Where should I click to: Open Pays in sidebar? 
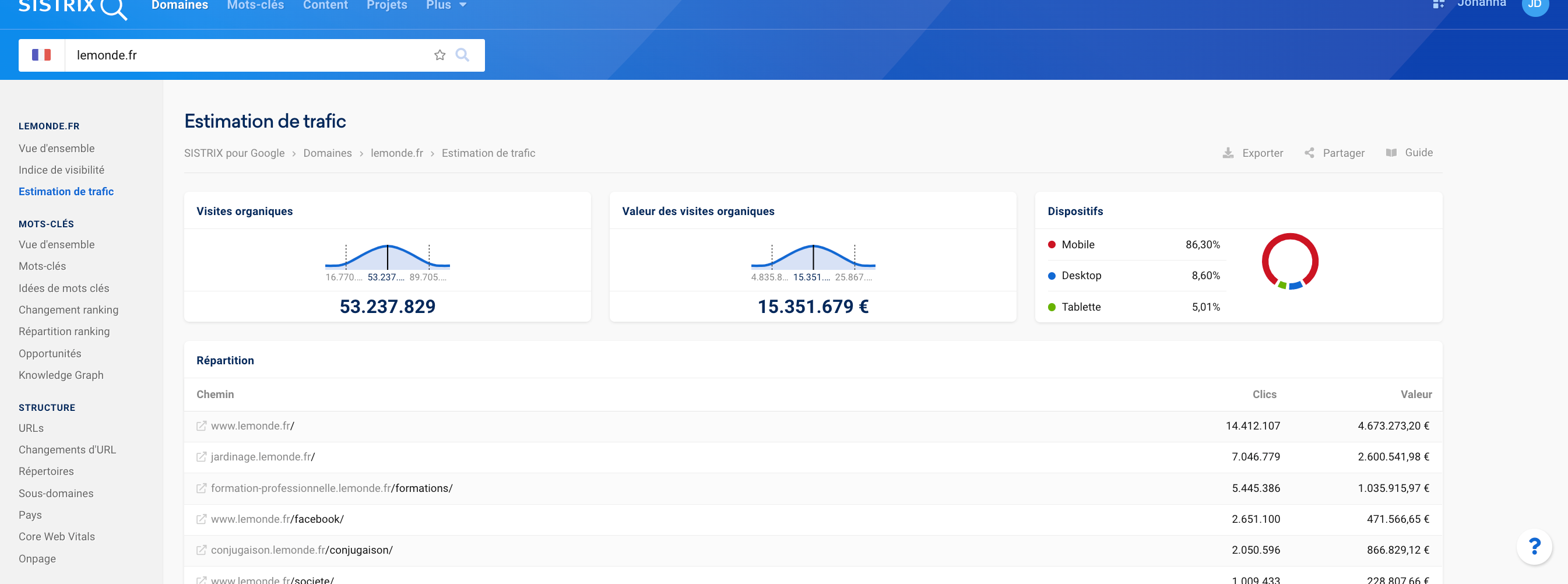[x=30, y=515]
